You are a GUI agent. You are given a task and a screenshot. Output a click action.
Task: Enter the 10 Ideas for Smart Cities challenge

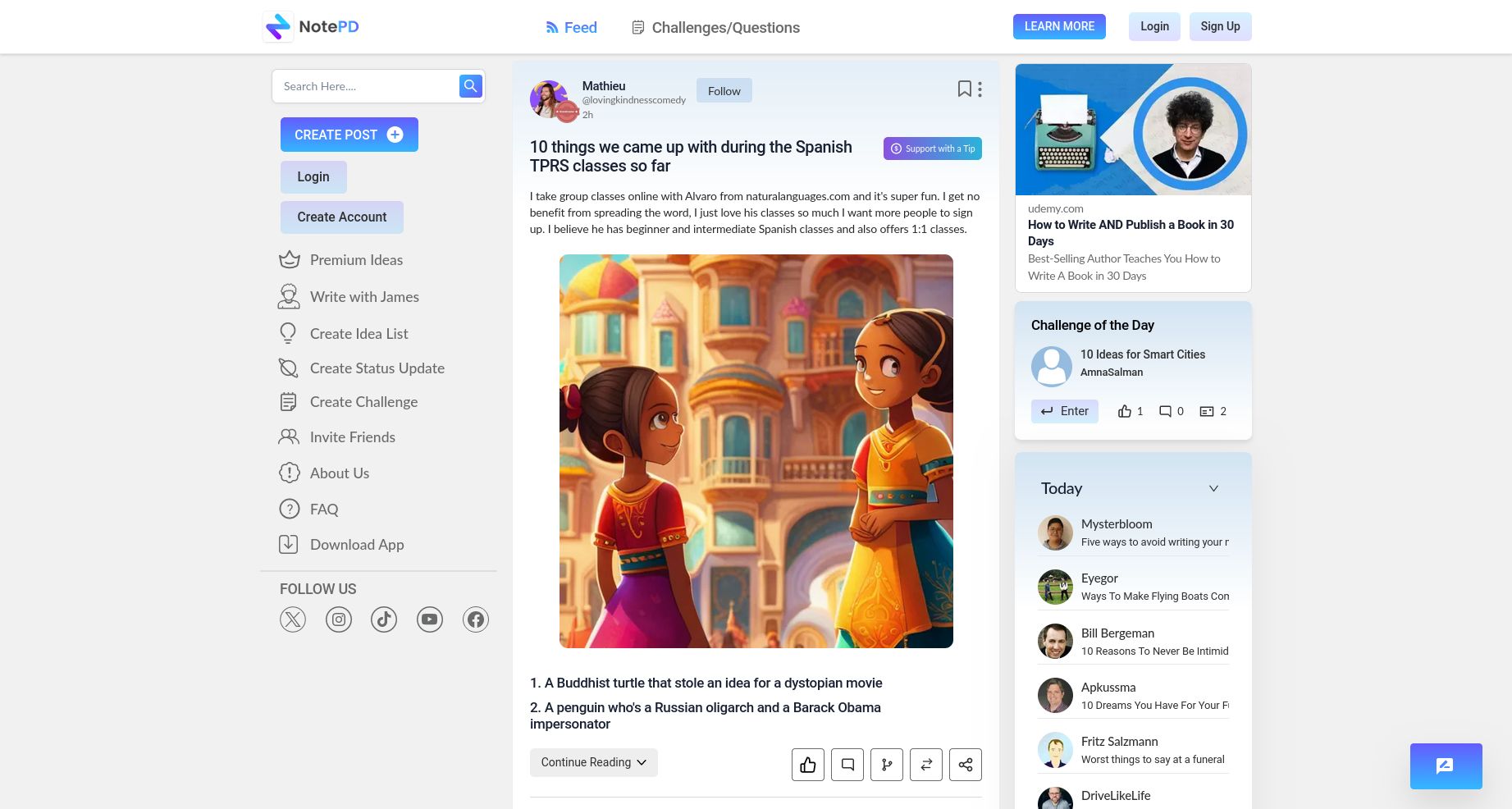(x=1064, y=411)
